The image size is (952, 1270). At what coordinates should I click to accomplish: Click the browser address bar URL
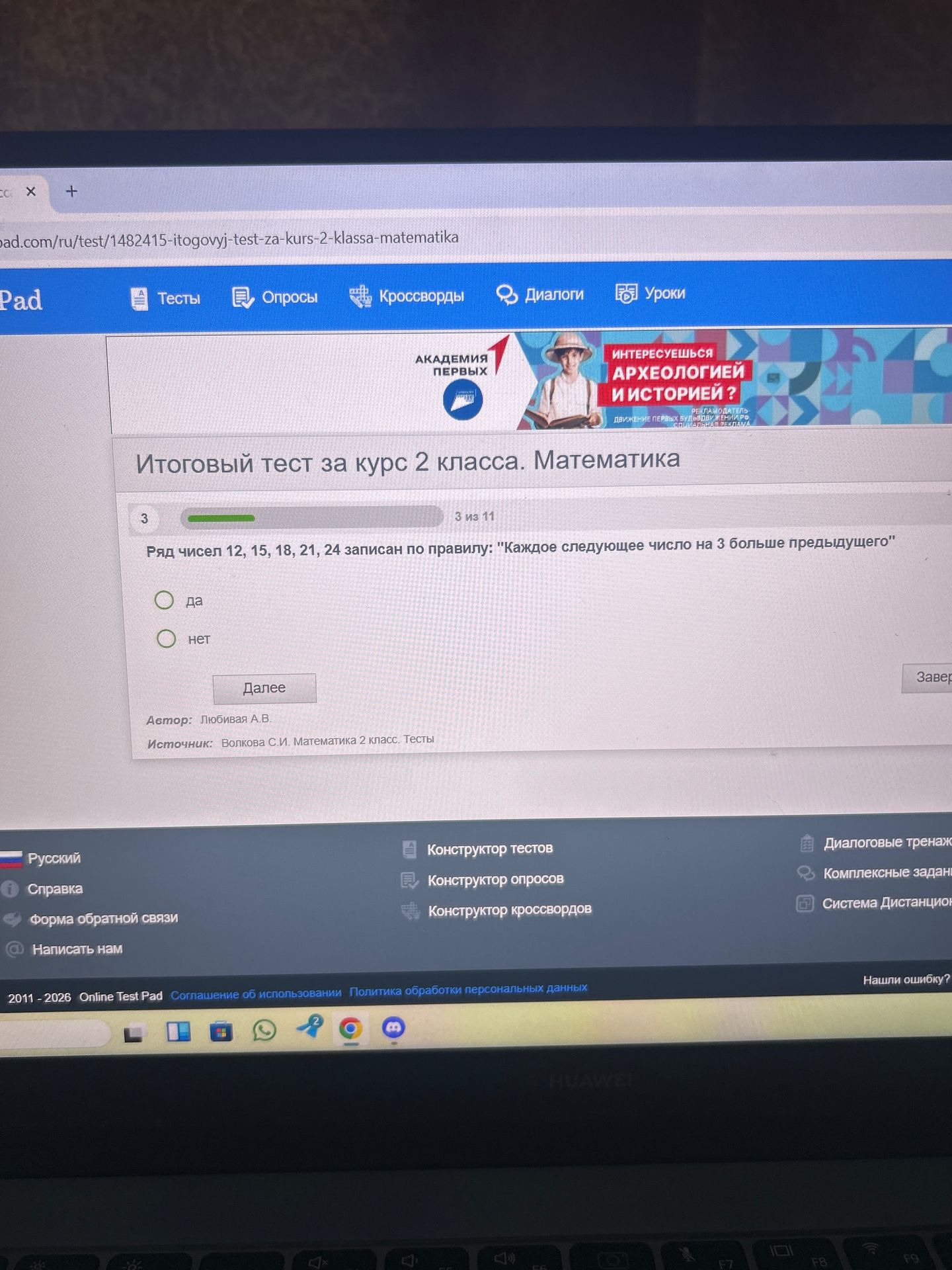[x=229, y=239]
